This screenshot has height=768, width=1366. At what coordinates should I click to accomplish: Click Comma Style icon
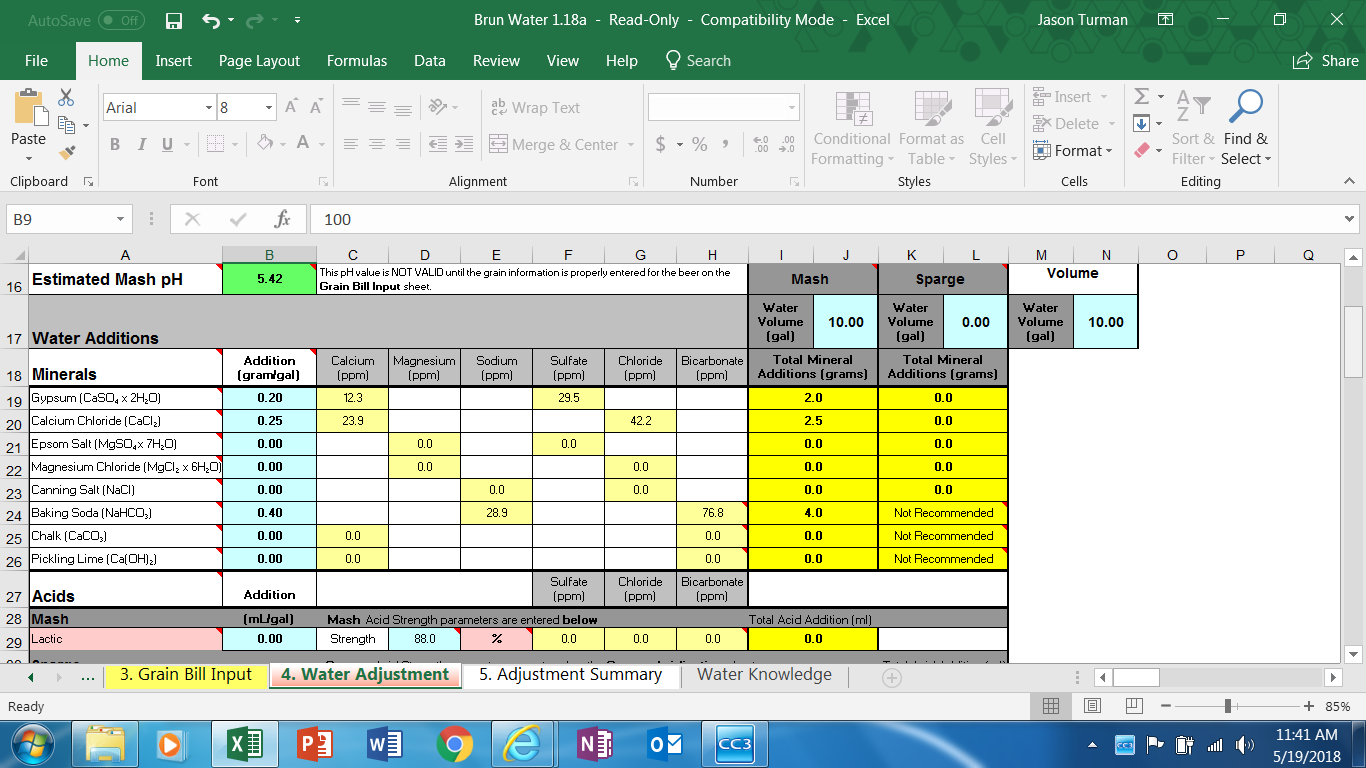pos(725,145)
